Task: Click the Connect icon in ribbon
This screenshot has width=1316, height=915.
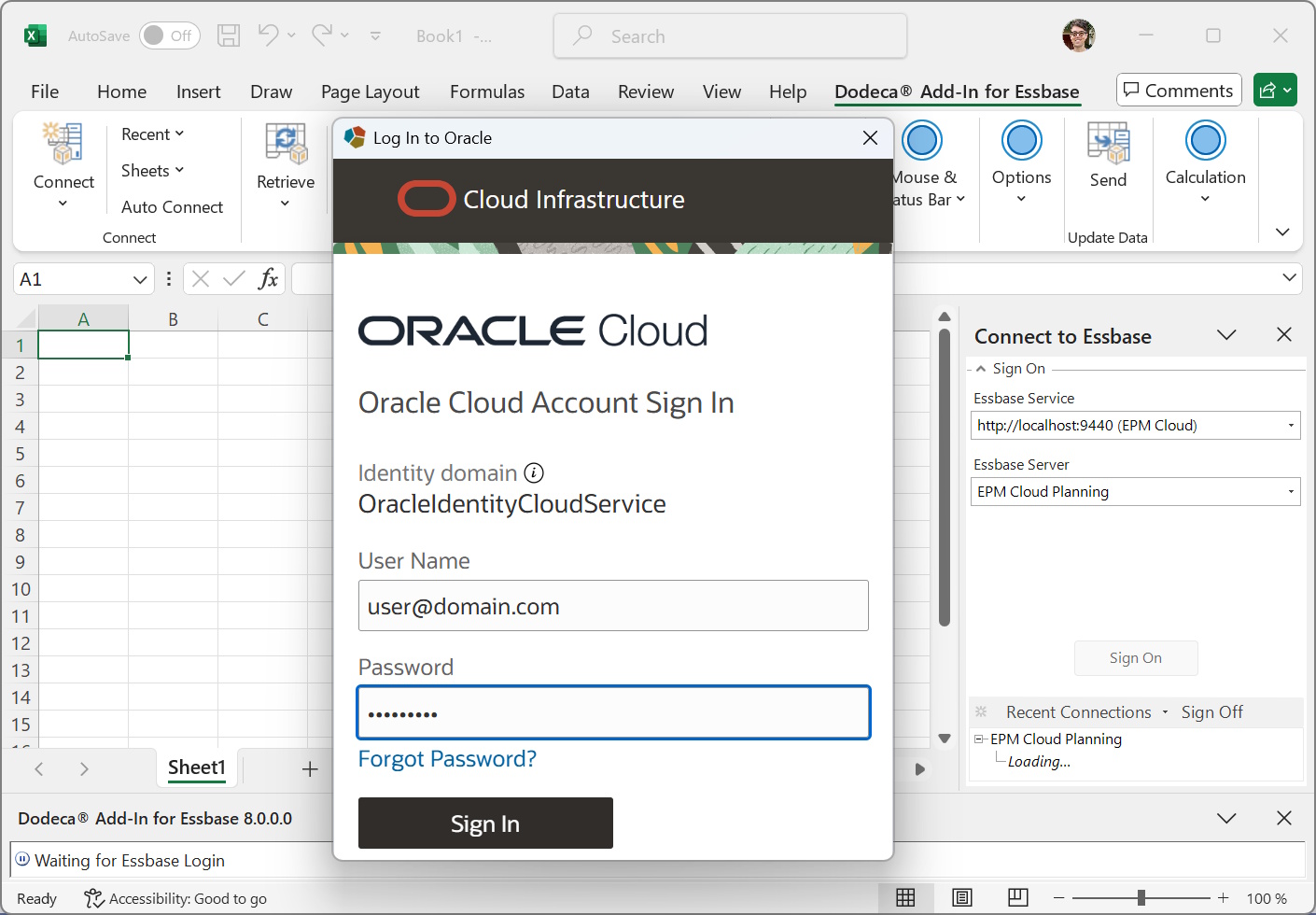Action: (63, 143)
